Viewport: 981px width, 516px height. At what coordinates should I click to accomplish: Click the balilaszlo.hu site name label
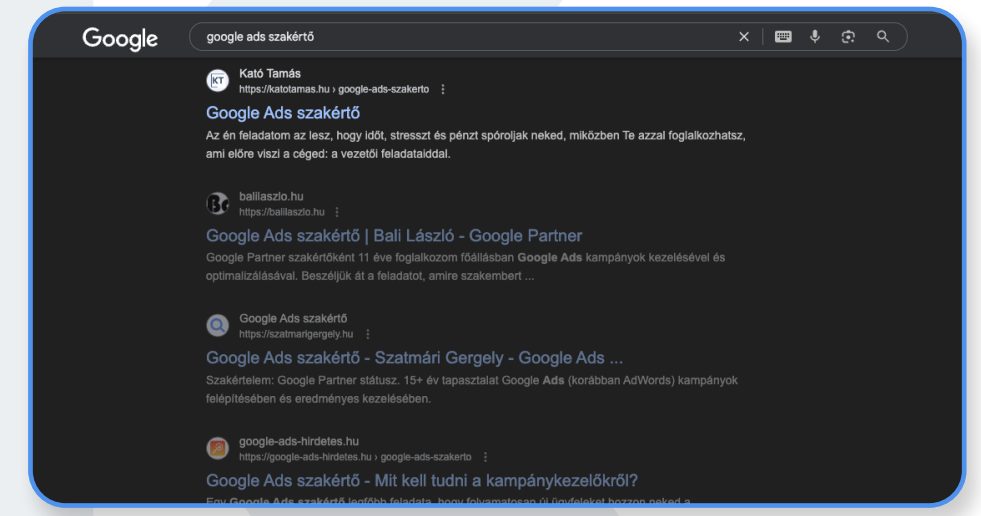pos(271,196)
